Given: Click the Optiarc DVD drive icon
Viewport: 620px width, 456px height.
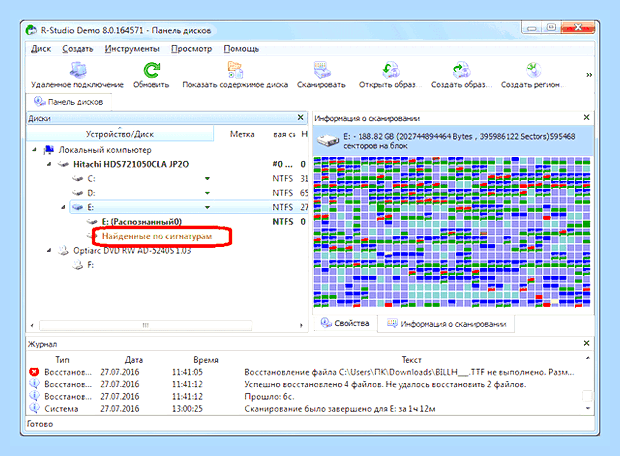Looking at the screenshot, I should click(63, 250).
